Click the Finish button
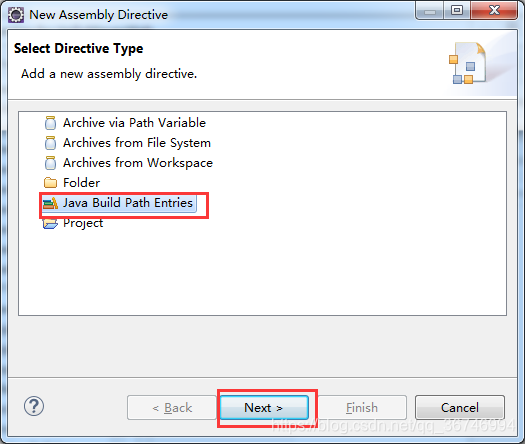Screen dimensions: 525x444 [x=362, y=408]
